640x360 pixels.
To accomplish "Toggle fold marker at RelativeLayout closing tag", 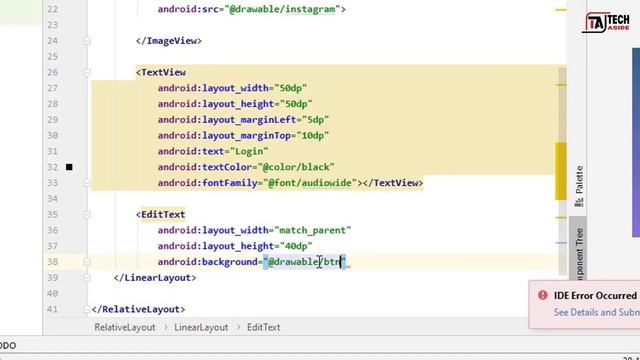I will tap(87, 309).
